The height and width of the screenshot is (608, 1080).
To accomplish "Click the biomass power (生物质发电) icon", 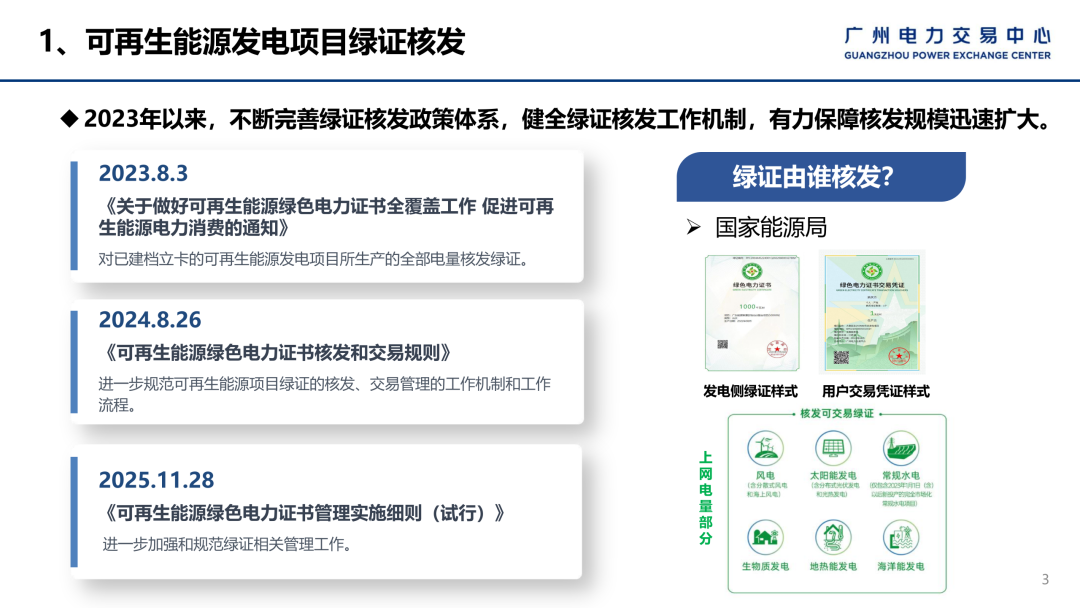I will 765,538.
